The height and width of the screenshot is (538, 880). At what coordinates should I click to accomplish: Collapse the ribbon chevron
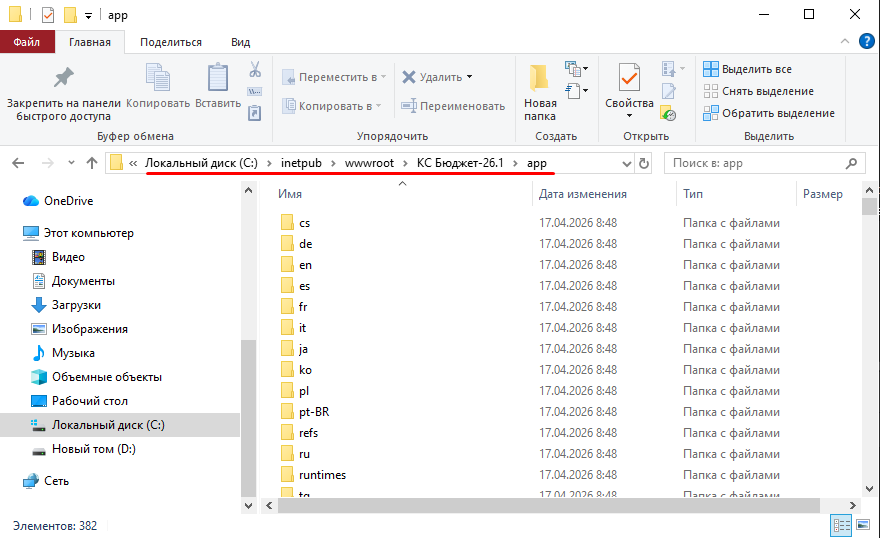point(845,42)
